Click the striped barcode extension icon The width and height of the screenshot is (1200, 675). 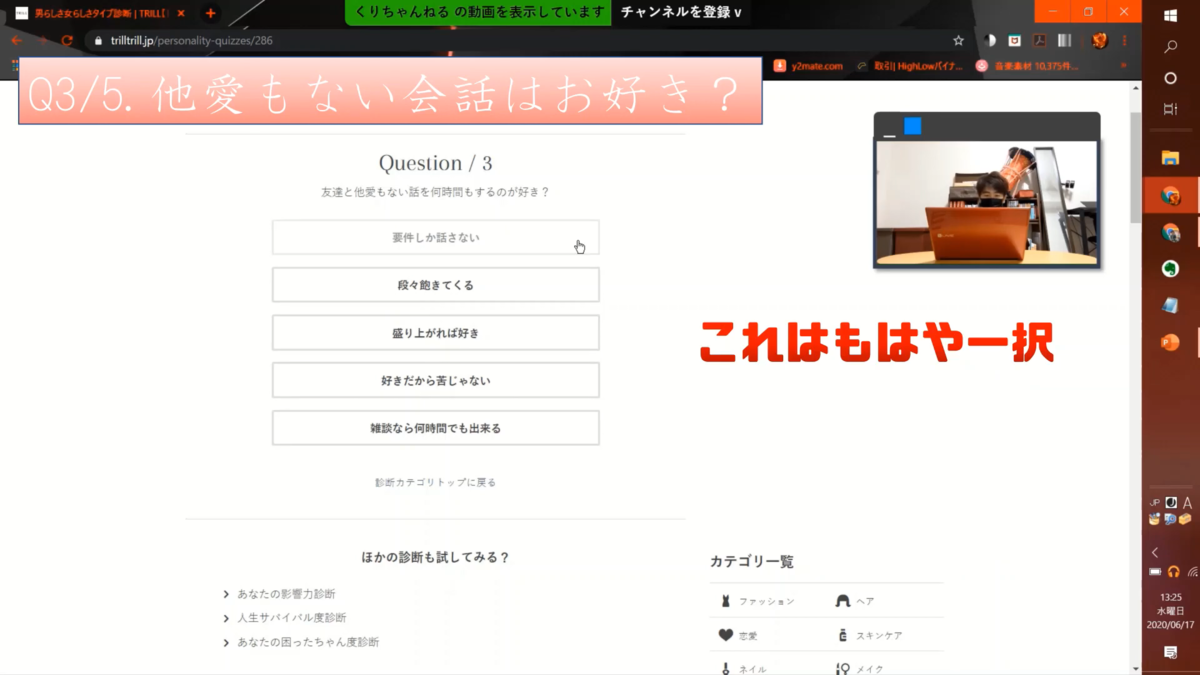click(x=1065, y=41)
